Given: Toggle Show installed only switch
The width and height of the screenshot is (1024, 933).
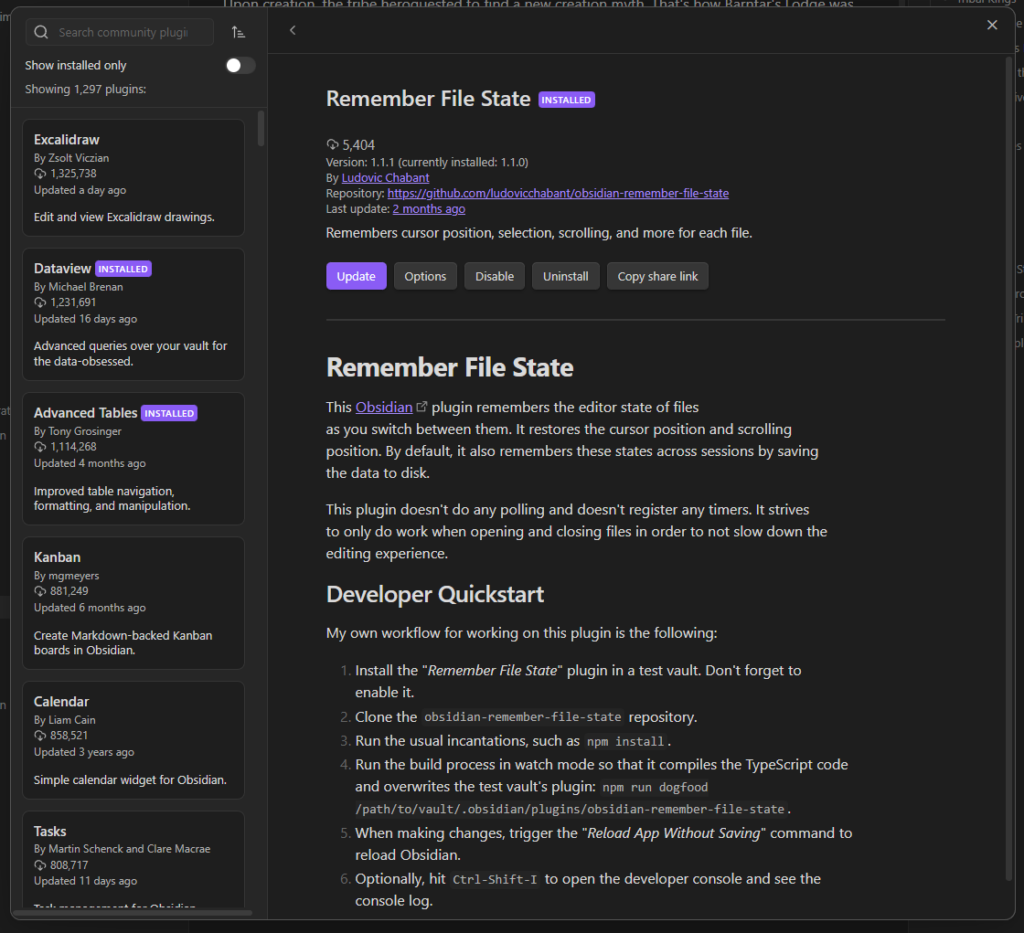Looking at the screenshot, I should (x=240, y=65).
